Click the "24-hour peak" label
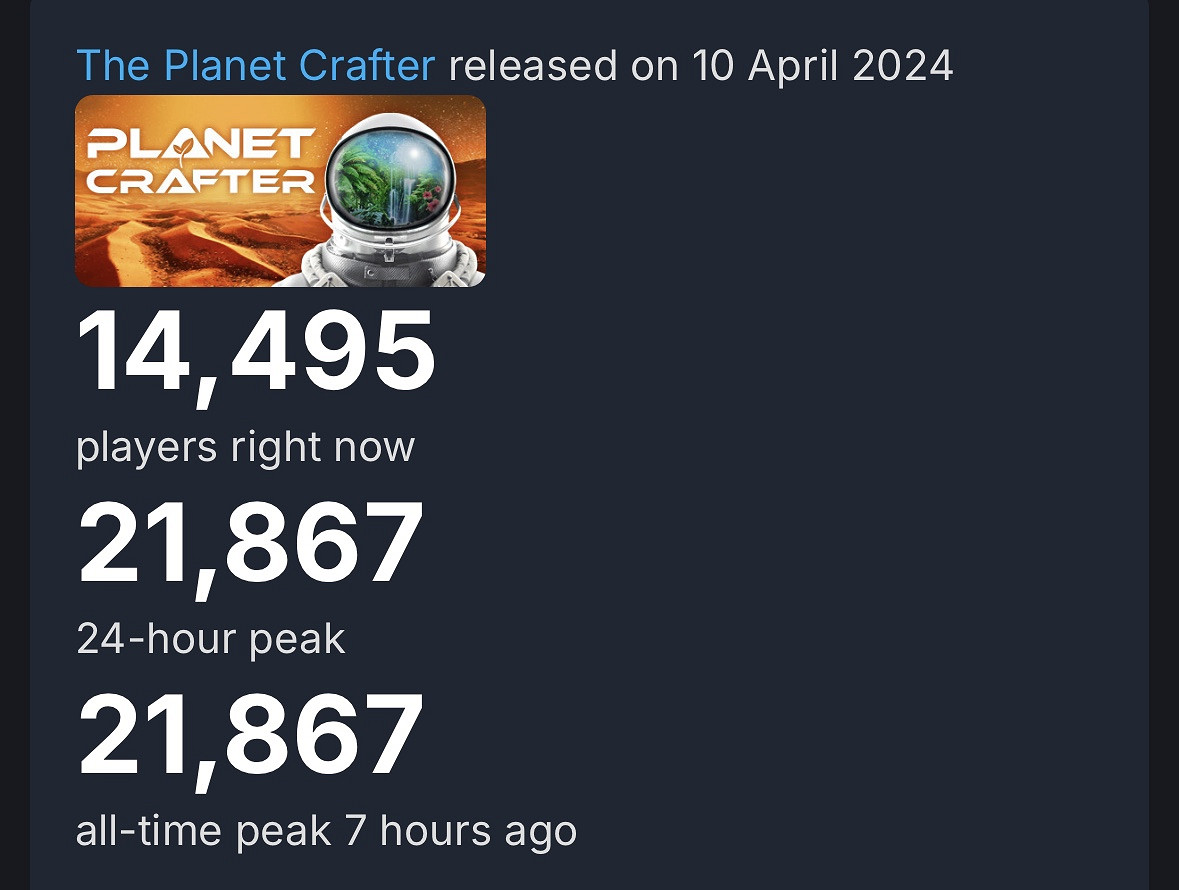1179x890 pixels. (211, 639)
